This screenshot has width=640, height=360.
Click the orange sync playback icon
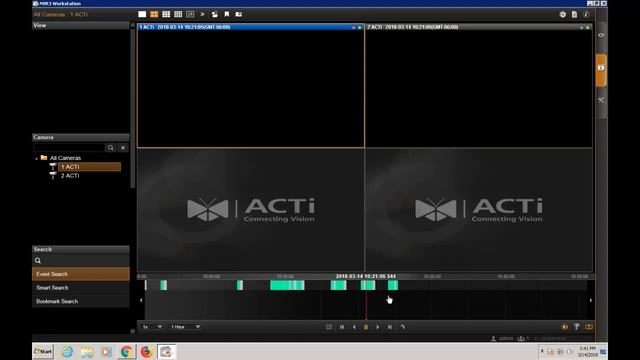tap(589, 327)
